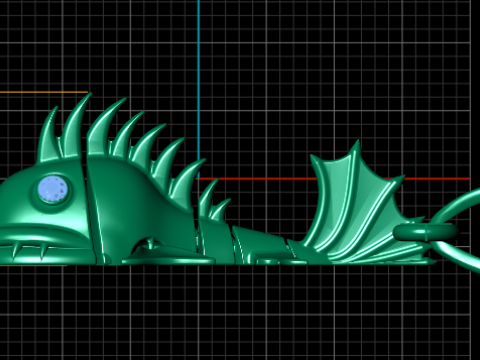
Task: Select the blue eye of the fish
Action: click(x=53, y=189)
